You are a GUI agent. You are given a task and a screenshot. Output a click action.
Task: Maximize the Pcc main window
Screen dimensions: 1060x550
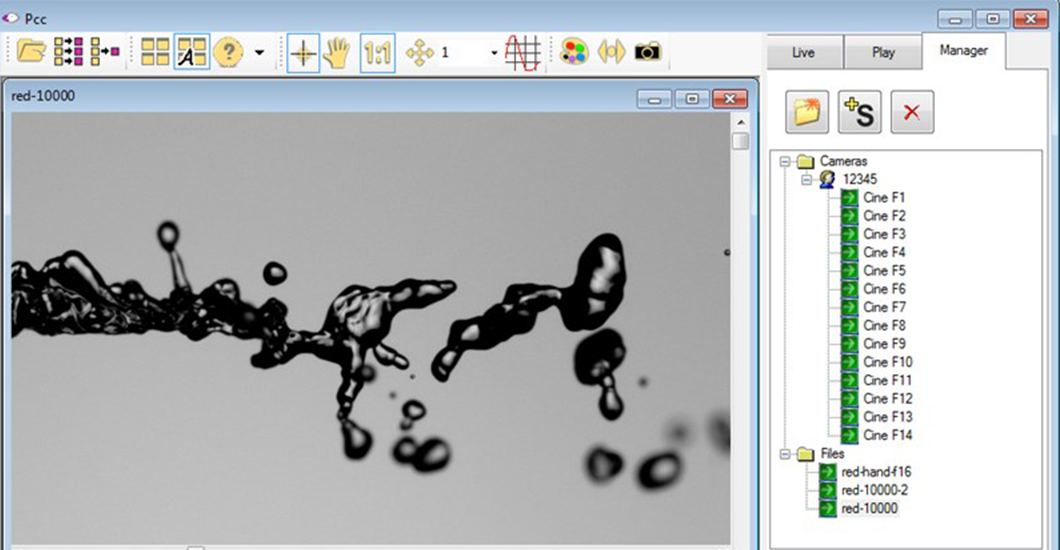pyautogui.click(x=992, y=18)
